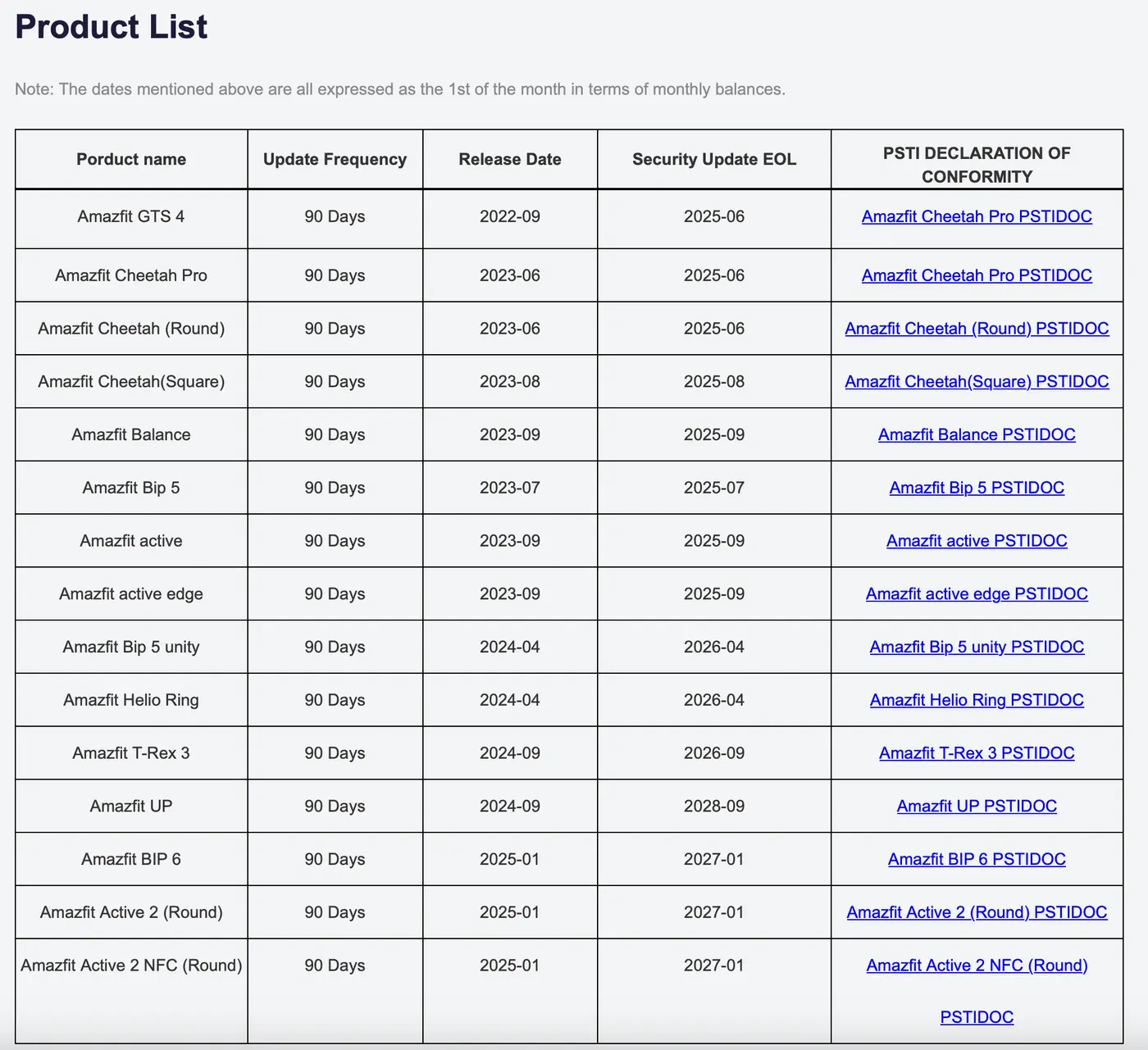Click the Amazfit Helio Ring PSTIDOC link

[976, 700]
